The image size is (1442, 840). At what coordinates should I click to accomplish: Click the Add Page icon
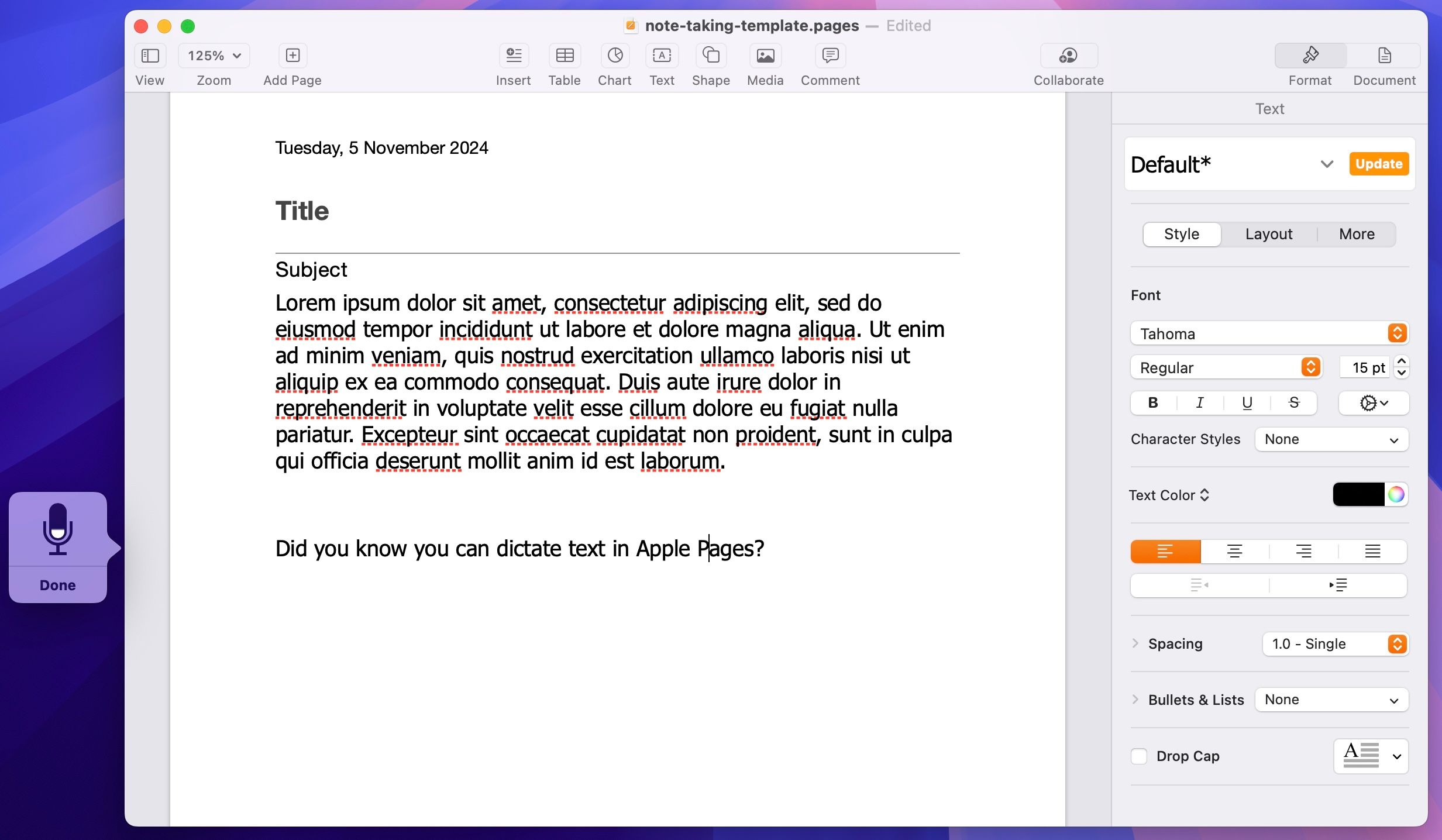click(x=292, y=55)
